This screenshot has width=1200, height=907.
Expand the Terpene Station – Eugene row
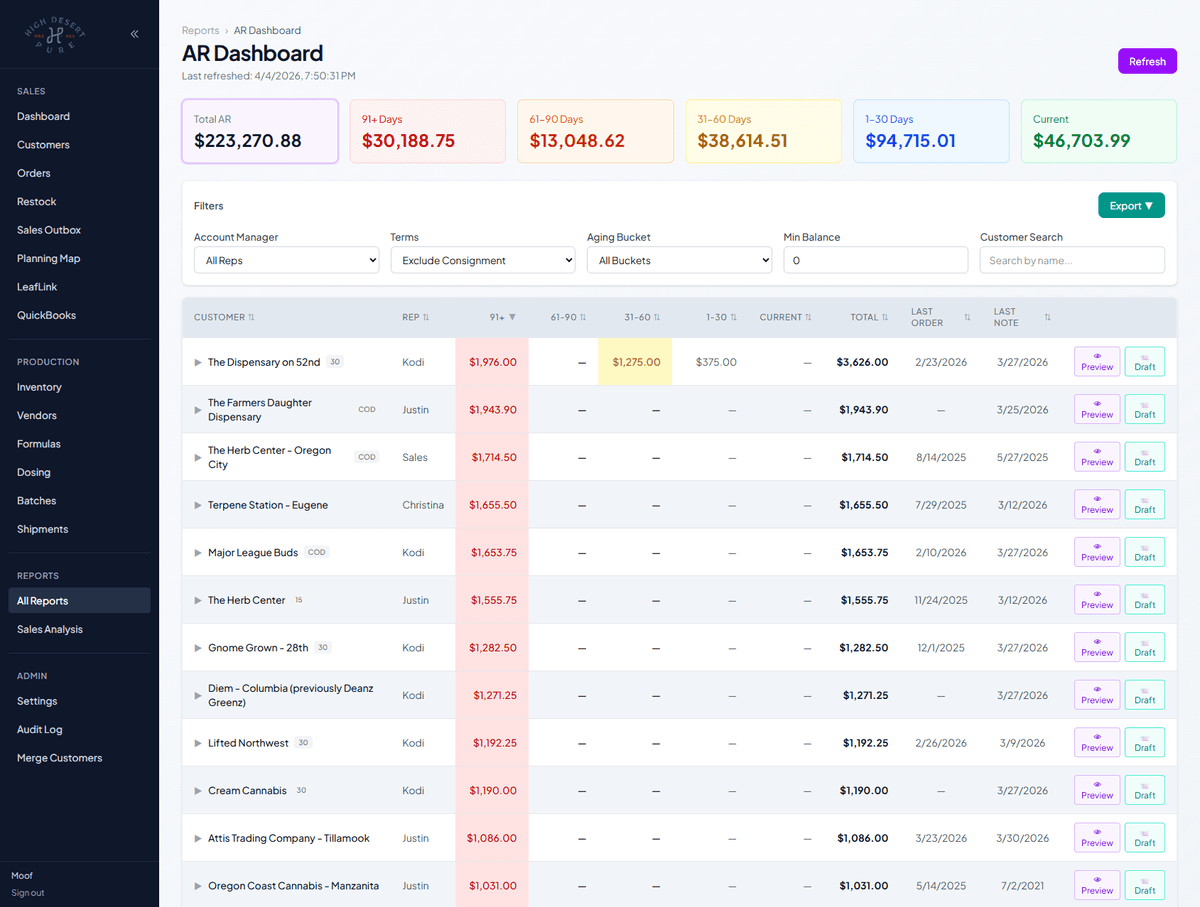coord(197,504)
